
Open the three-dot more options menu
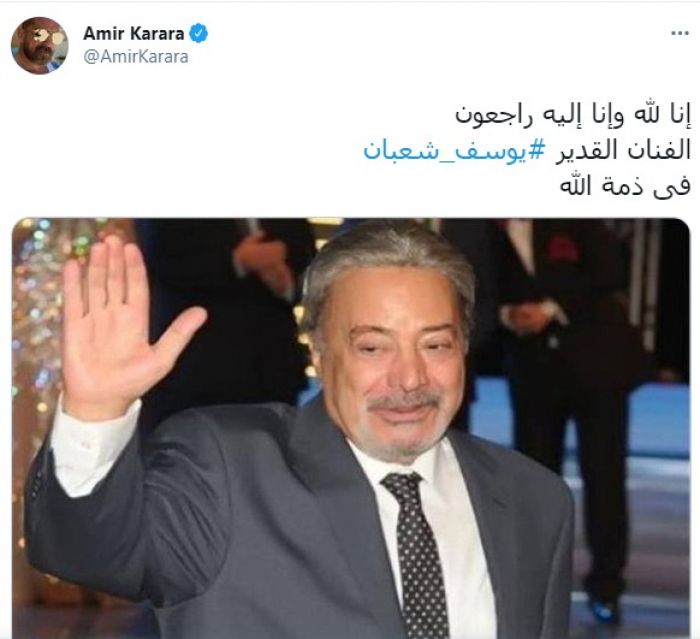[x=680, y=33]
